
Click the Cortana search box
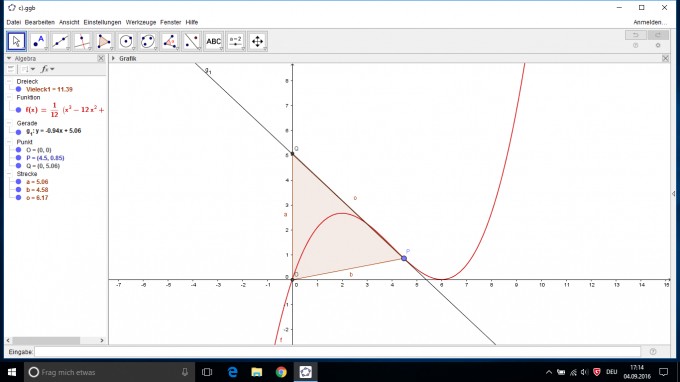tap(108, 372)
